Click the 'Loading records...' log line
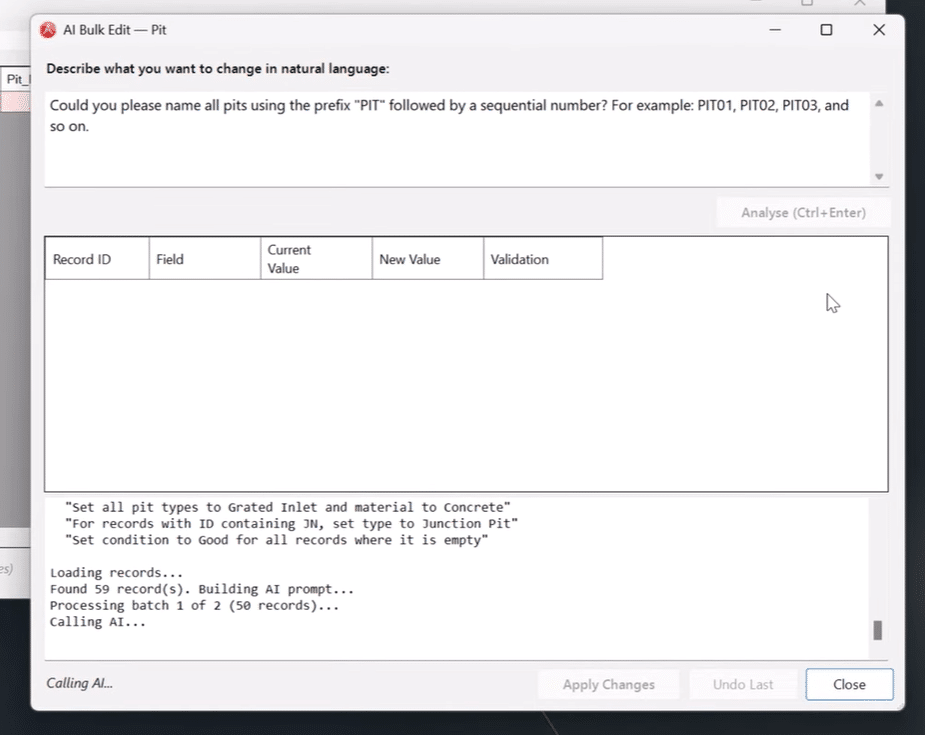 coord(116,573)
